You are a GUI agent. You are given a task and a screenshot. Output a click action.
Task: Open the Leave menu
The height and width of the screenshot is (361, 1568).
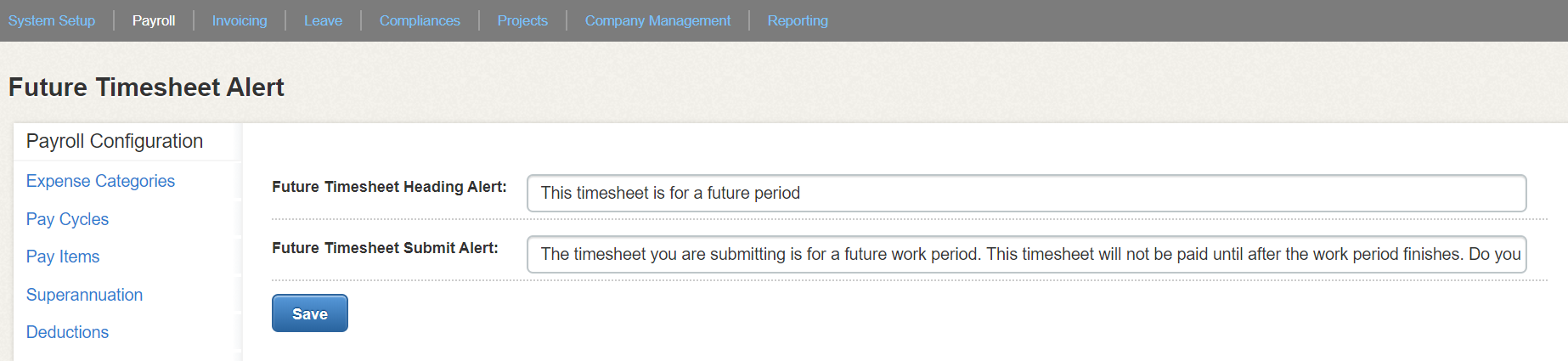323,20
